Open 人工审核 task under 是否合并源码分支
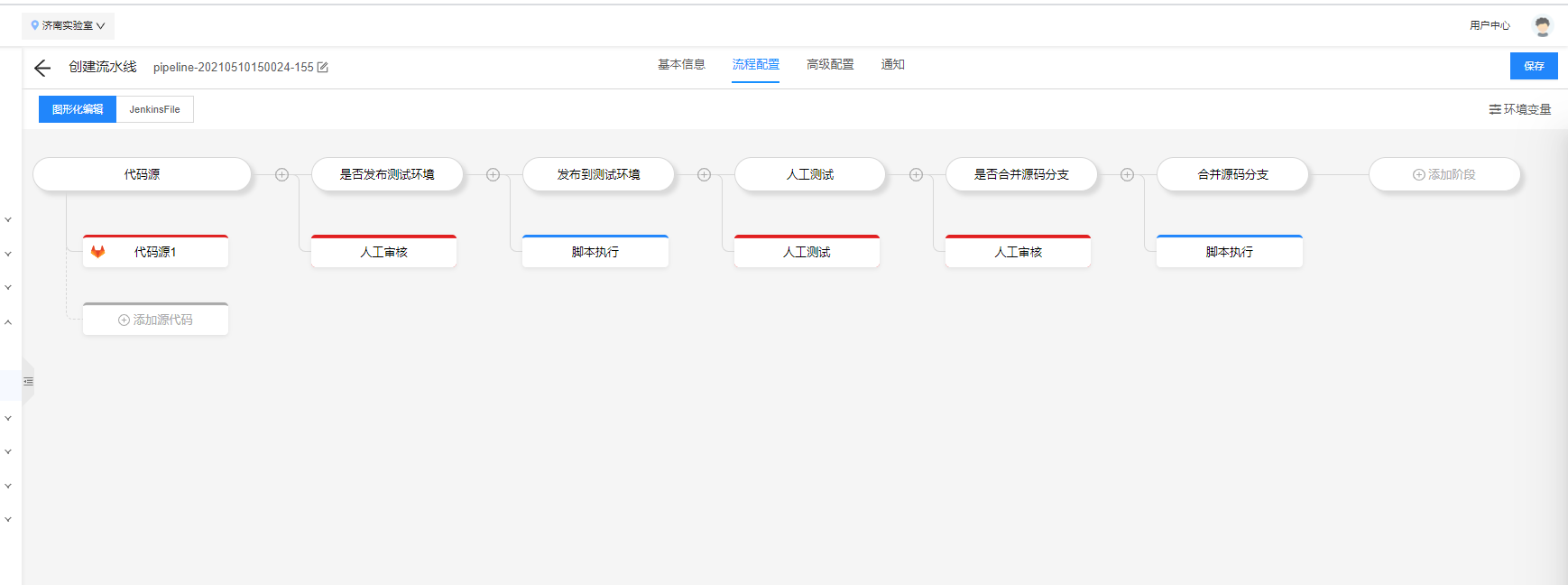The width and height of the screenshot is (1568, 585). click(1018, 251)
